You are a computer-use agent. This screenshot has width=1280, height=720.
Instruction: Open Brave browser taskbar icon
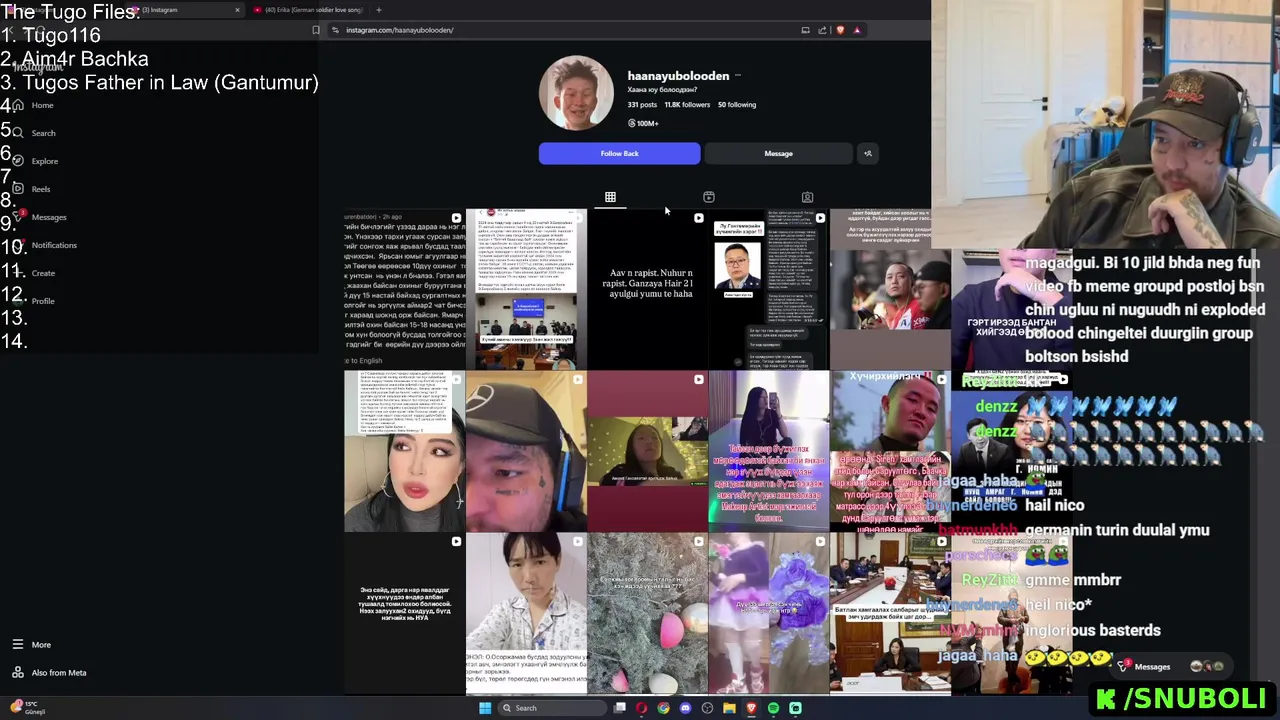(x=751, y=708)
